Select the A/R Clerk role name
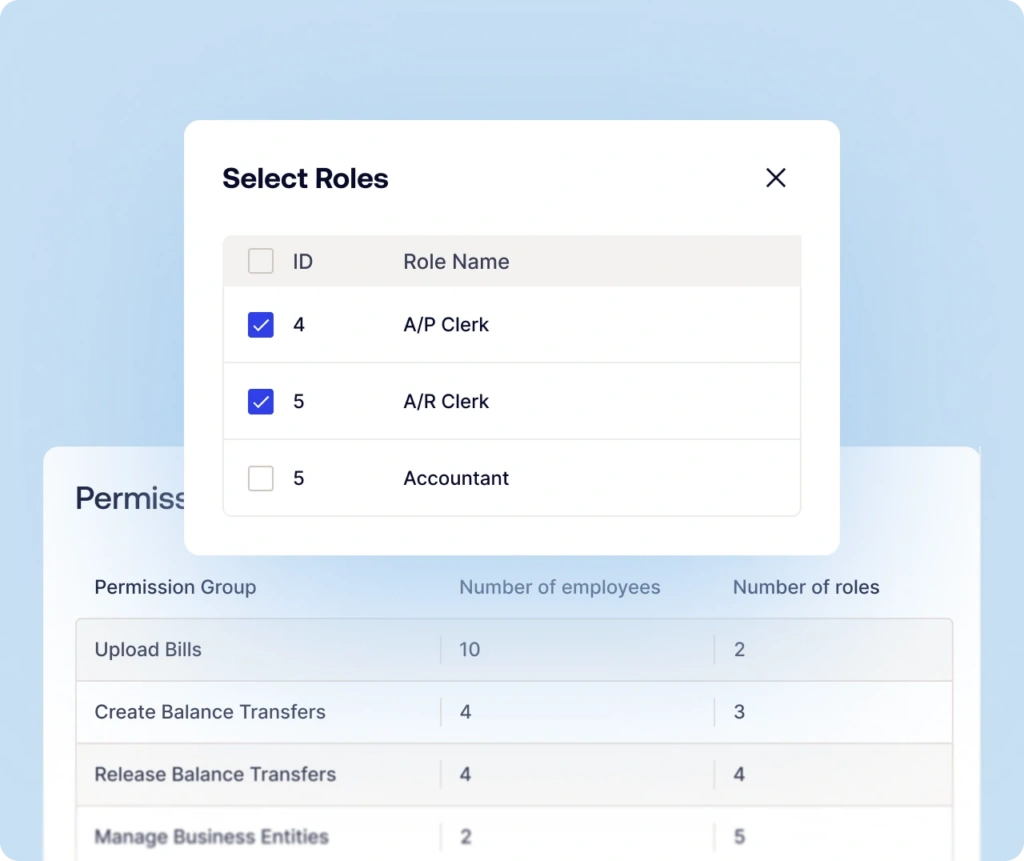The image size is (1024, 861). 446,402
